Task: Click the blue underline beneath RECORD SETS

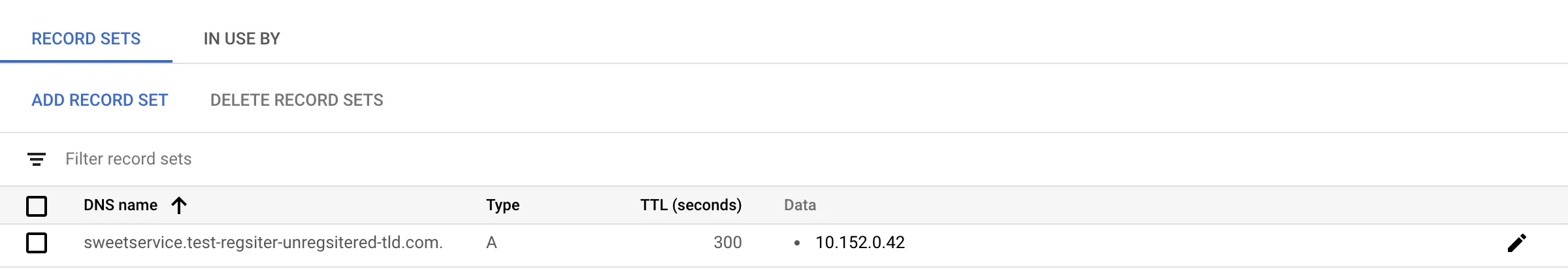Action: click(86, 61)
